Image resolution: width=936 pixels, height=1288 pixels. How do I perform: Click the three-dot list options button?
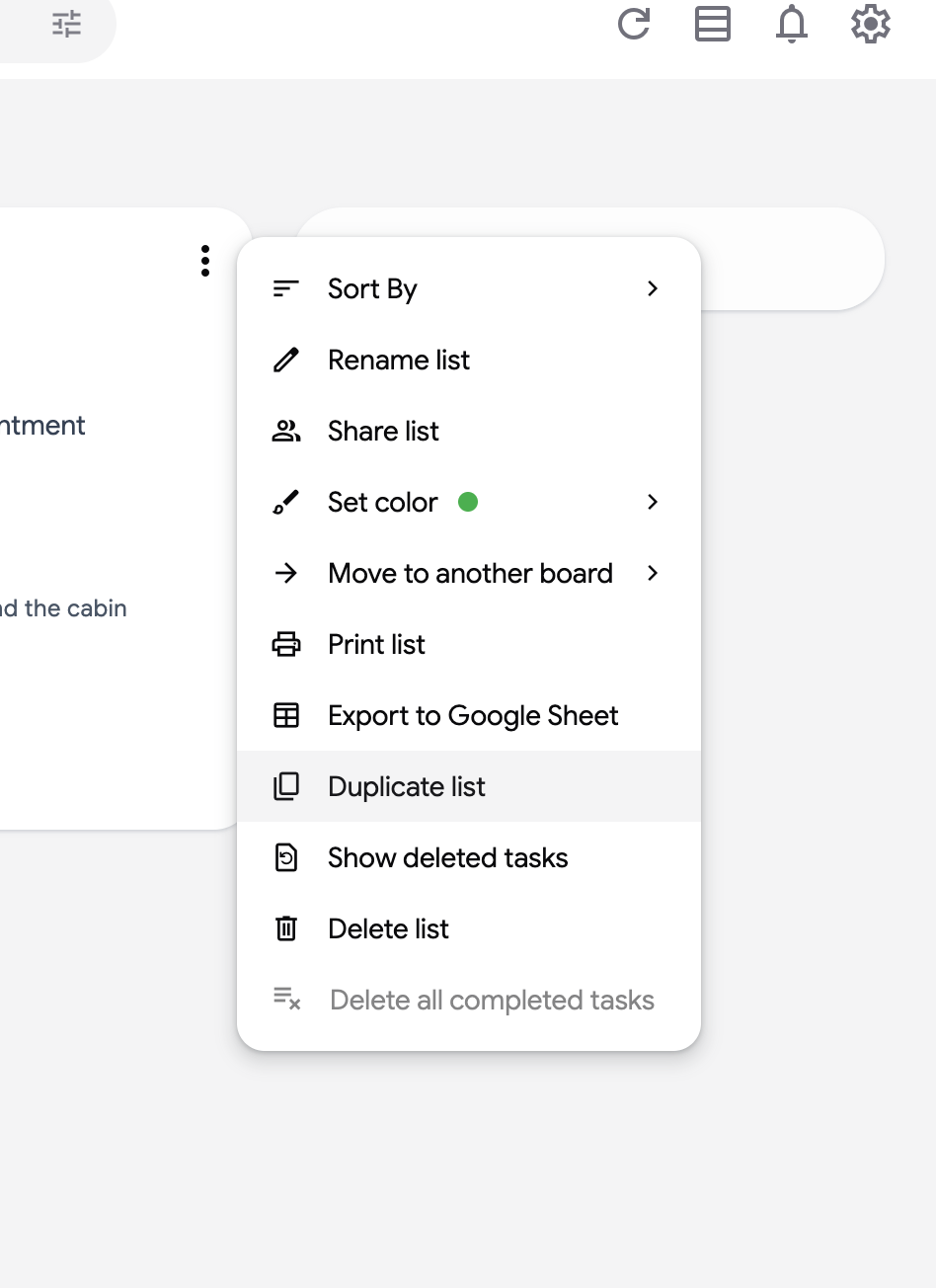(x=205, y=261)
